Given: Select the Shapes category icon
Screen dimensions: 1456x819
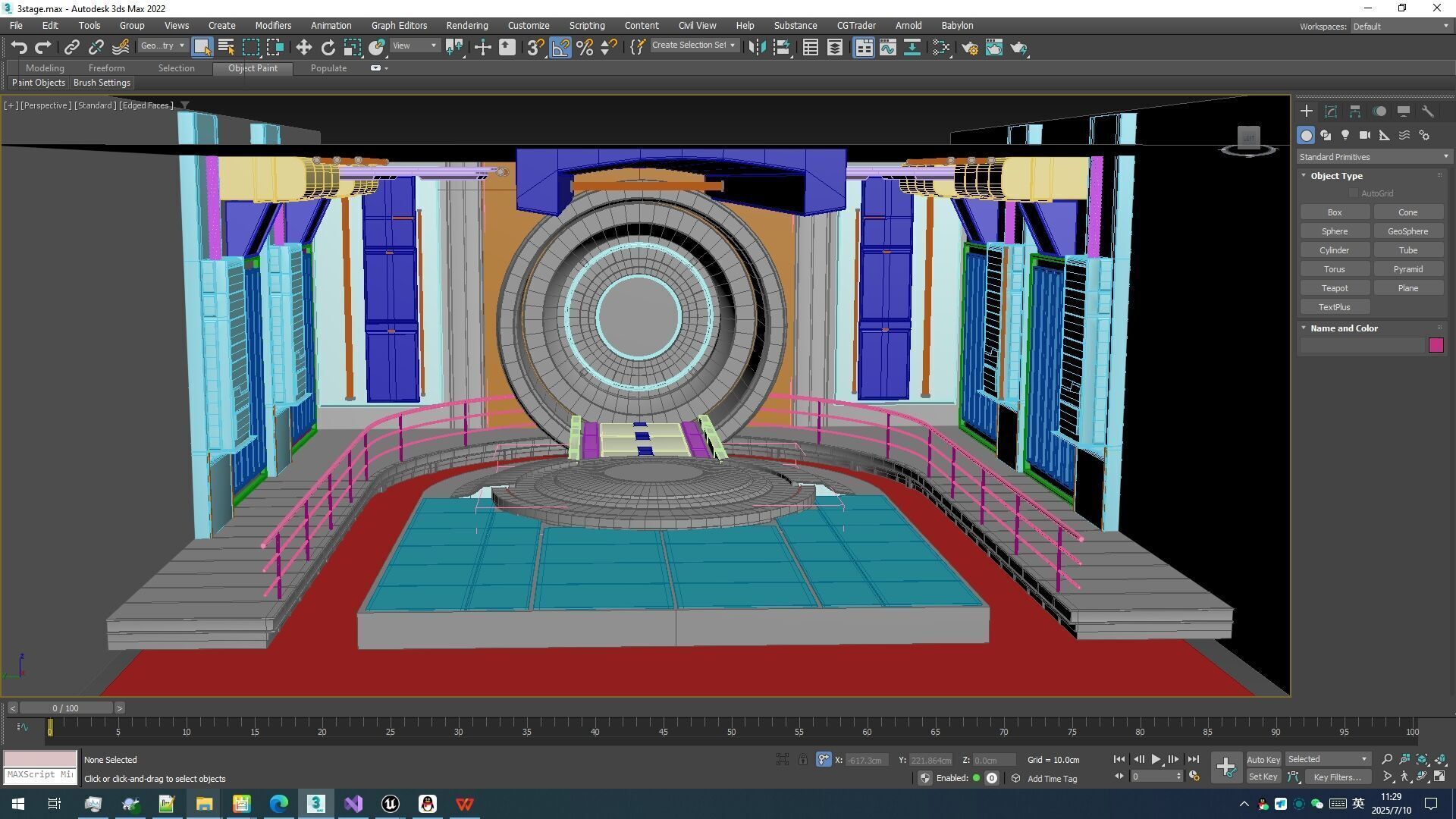Looking at the screenshot, I should point(1326,135).
